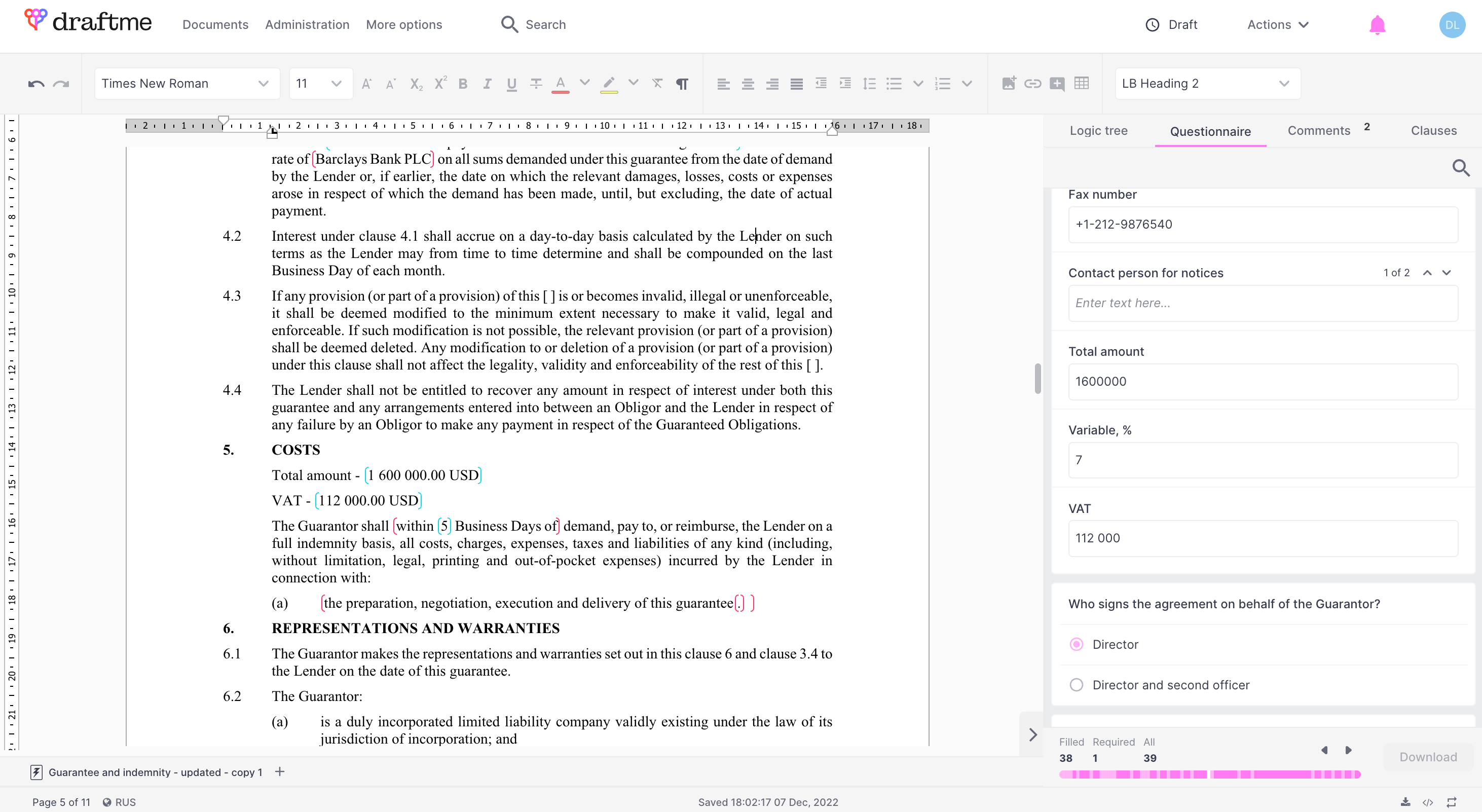The width and height of the screenshot is (1482, 812).
Task: Switch to the Logic tree tab
Action: (x=1098, y=131)
